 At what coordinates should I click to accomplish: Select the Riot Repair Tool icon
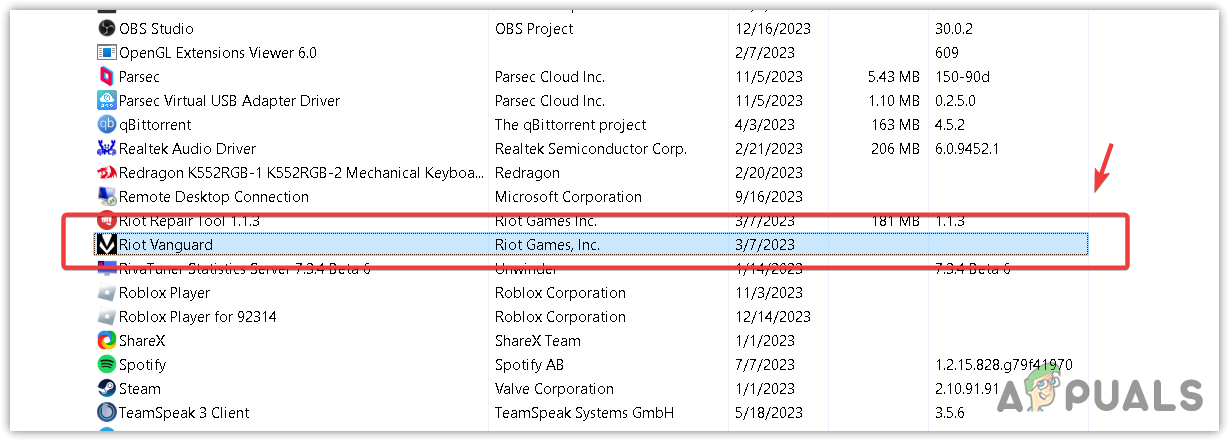pyautogui.click(x=107, y=221)
